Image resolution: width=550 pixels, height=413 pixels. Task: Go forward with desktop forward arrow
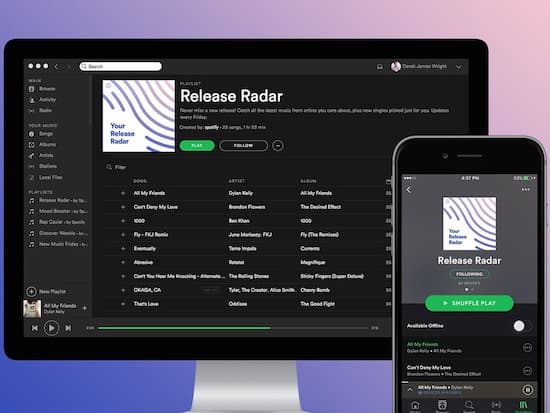[68, 66]
